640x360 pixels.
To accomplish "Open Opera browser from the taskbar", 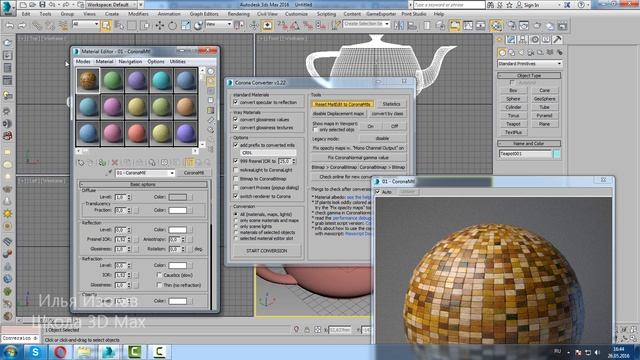I will pos(60,352).
